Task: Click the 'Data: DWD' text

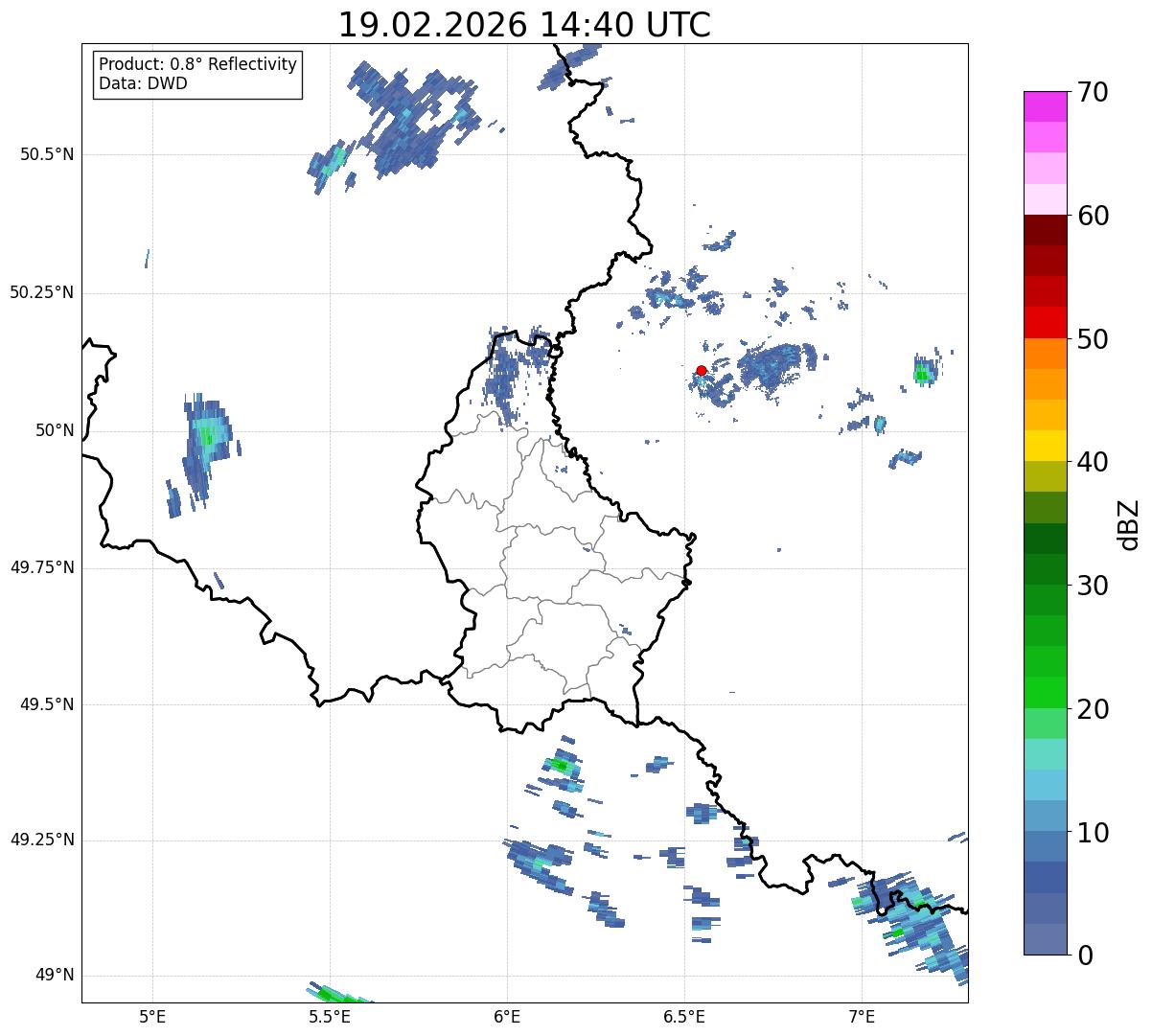Action: [143, 83]
